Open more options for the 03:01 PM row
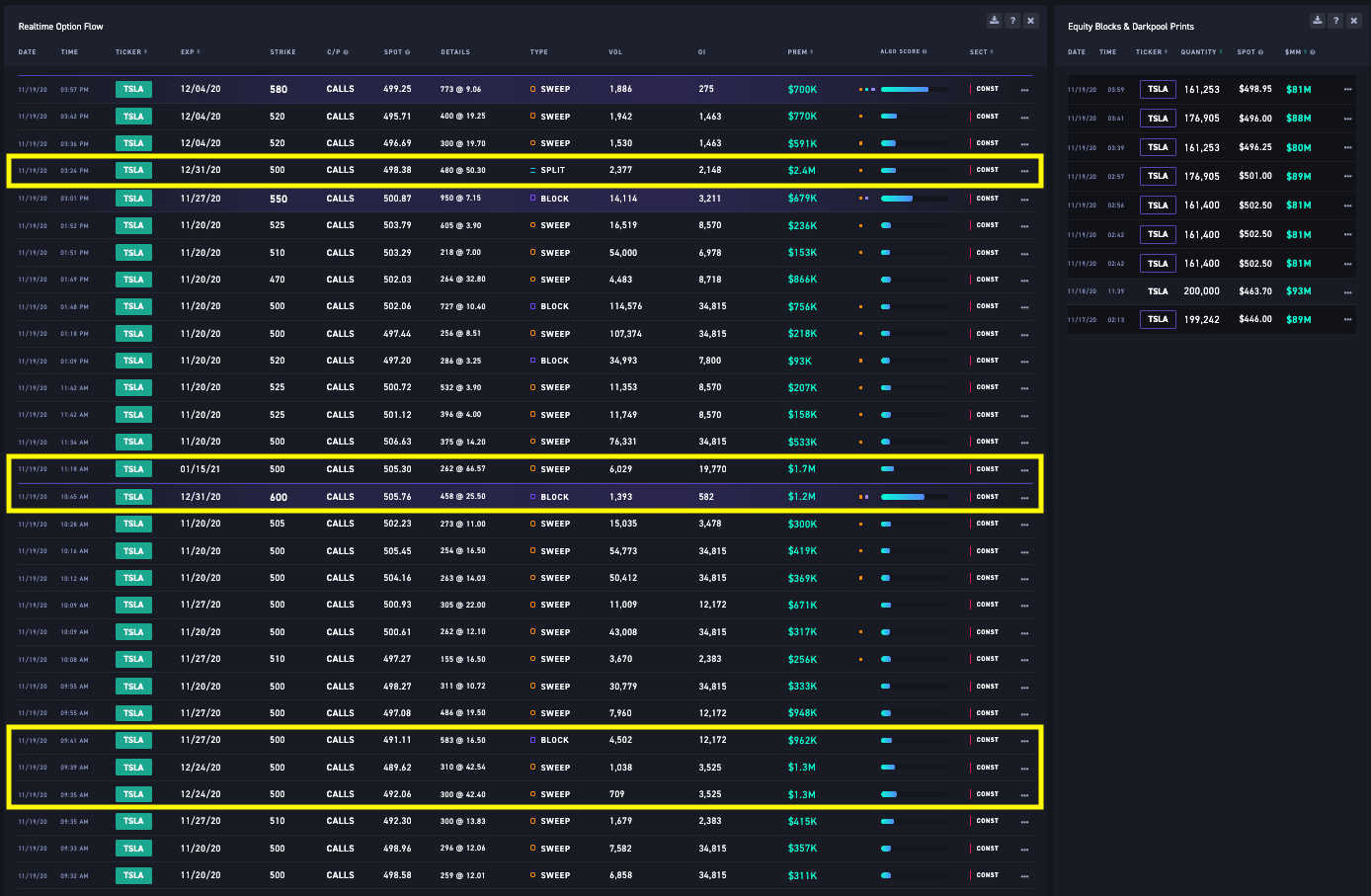 point(1024,199)
